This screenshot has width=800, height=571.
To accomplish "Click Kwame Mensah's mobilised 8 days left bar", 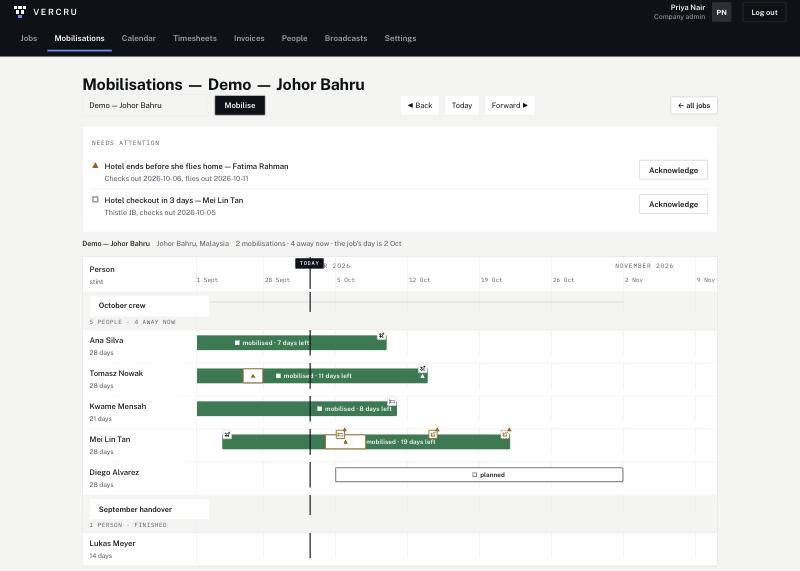I will coord(297,409).
